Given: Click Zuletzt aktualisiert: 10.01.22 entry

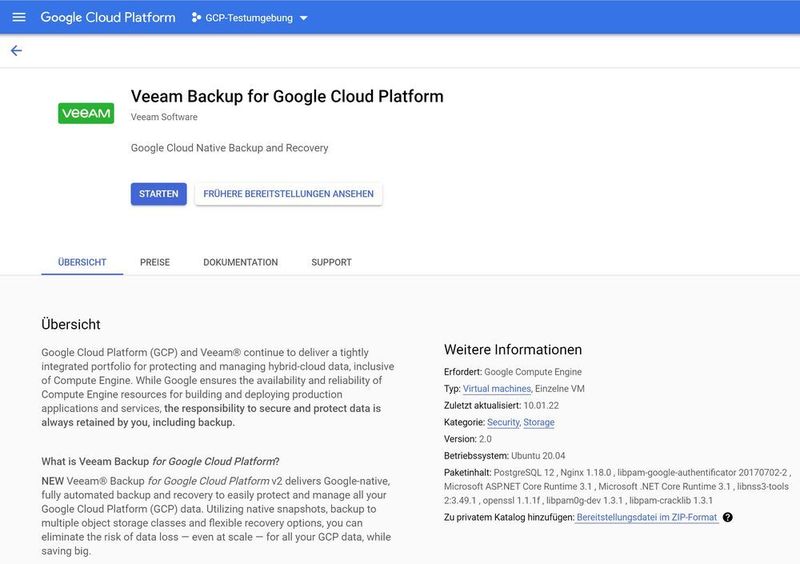Looking at the screenshot, I should click(x=501, y=406).
